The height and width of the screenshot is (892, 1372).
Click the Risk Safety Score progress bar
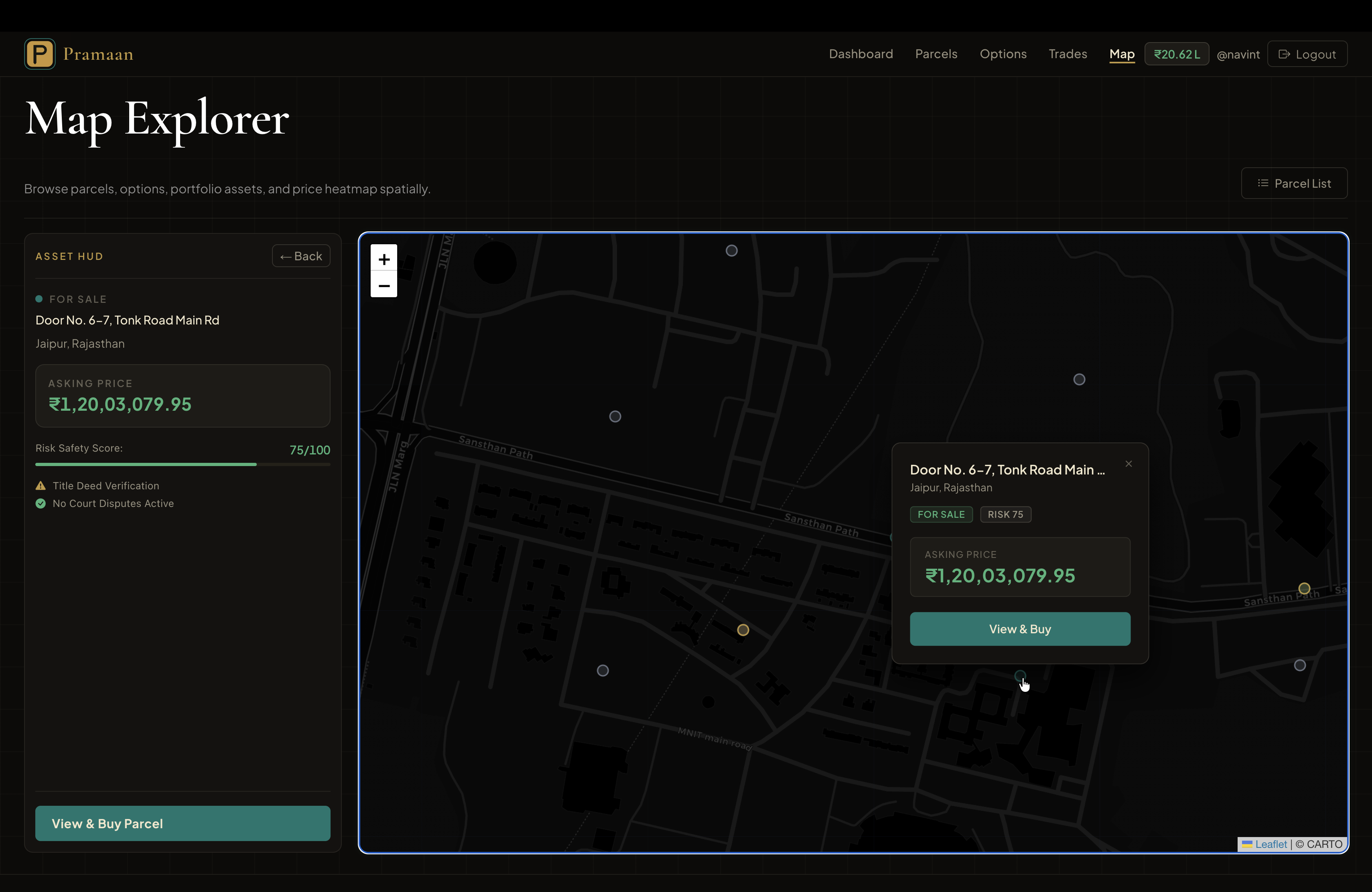(x=183, y=464)
